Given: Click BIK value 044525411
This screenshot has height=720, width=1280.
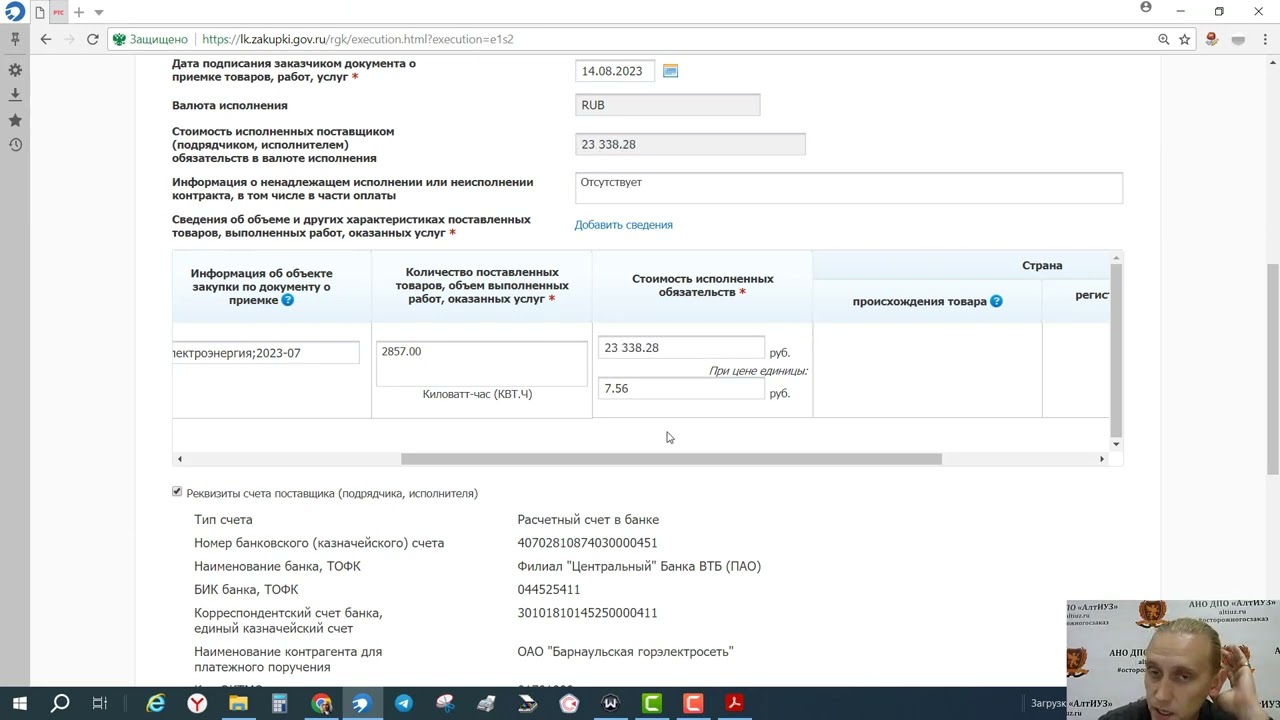Looking at the screenshot, I should point(549,590).
